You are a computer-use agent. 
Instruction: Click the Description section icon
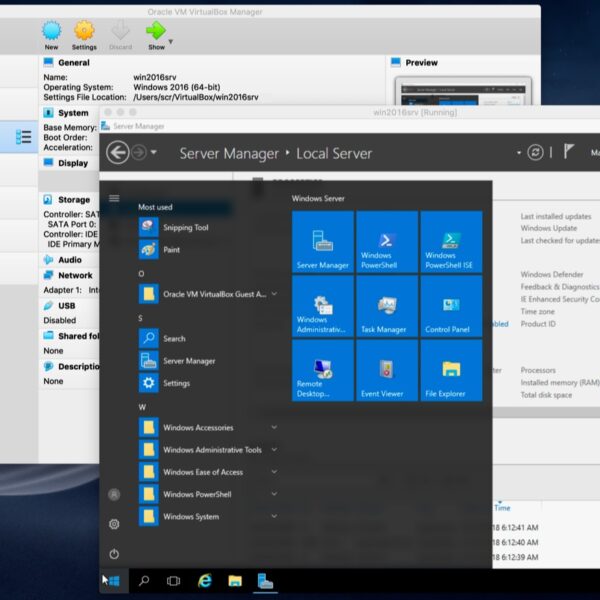(x=48, y=366)
